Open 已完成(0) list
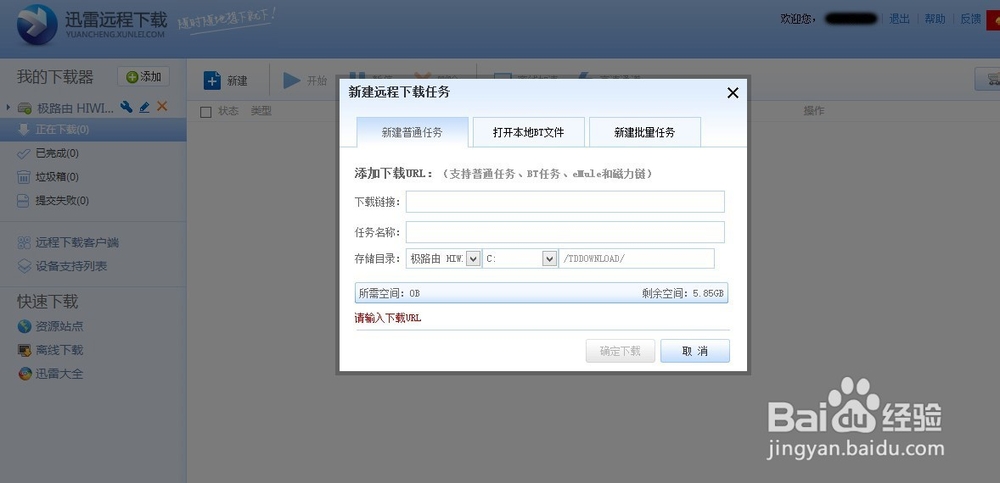1000x483 pixels. [57, 153]
